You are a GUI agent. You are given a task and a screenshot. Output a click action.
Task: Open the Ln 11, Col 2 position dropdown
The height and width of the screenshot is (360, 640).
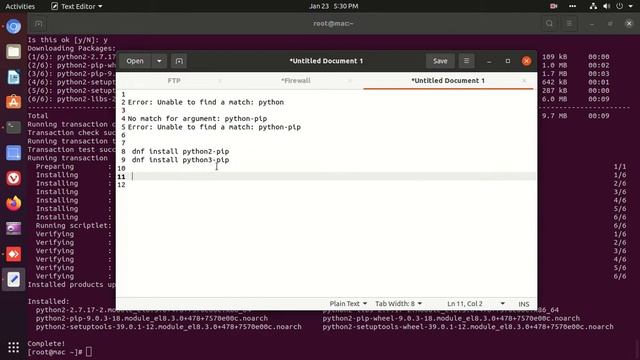point(476,304)
